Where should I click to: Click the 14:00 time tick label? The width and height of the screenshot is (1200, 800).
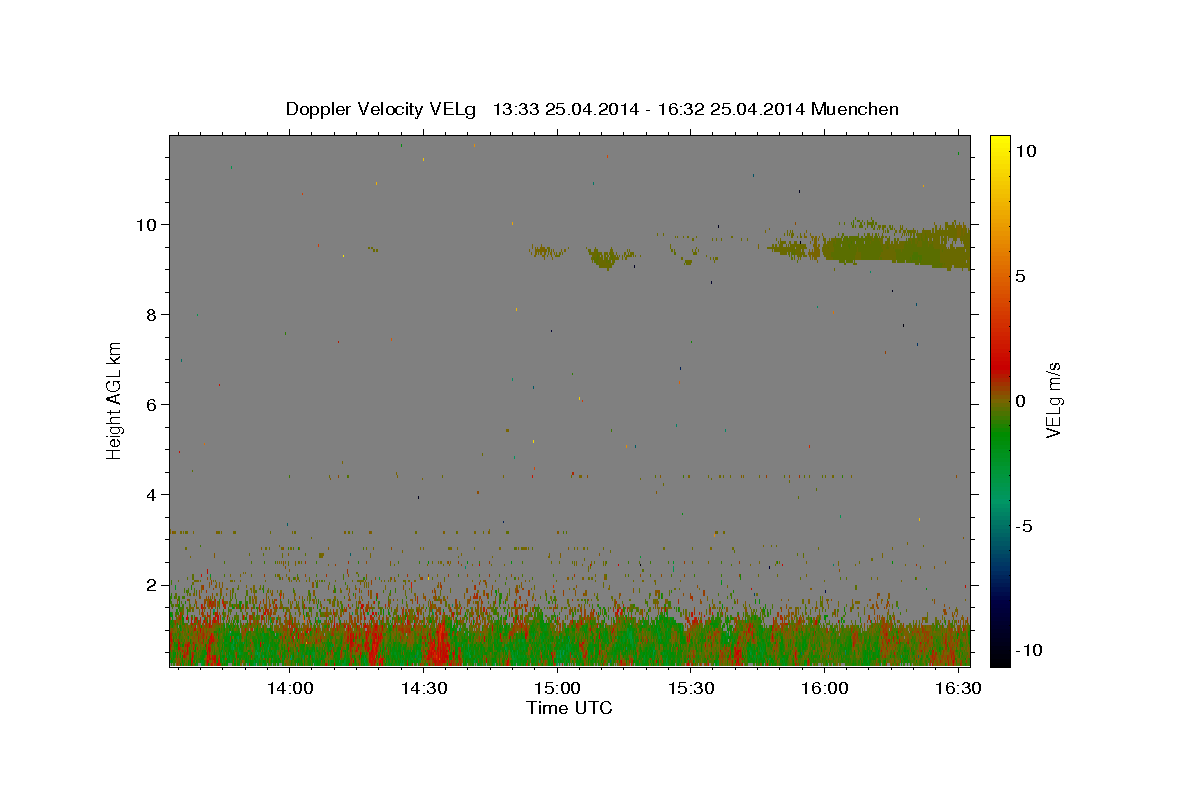pos(291,689)
